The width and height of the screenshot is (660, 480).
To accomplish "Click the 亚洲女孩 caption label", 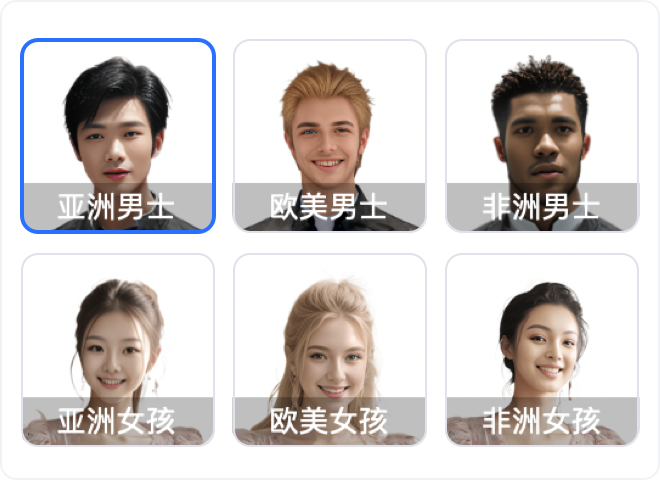I will [x=116, y=421].
